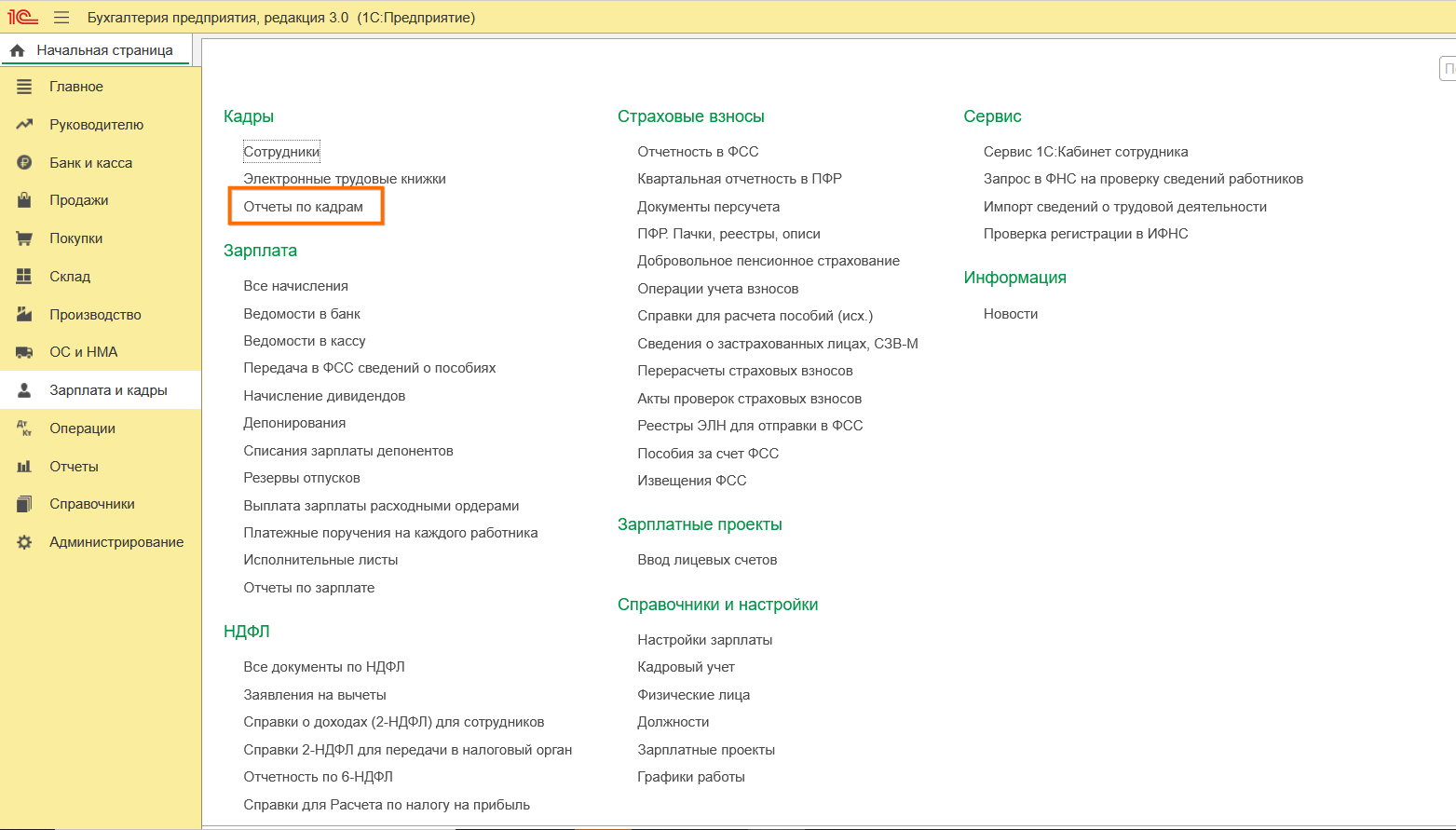Viewport: 1456px width, 830px height.
Task: Open Исполнительные листы
Action: click(x=320, y=560)
